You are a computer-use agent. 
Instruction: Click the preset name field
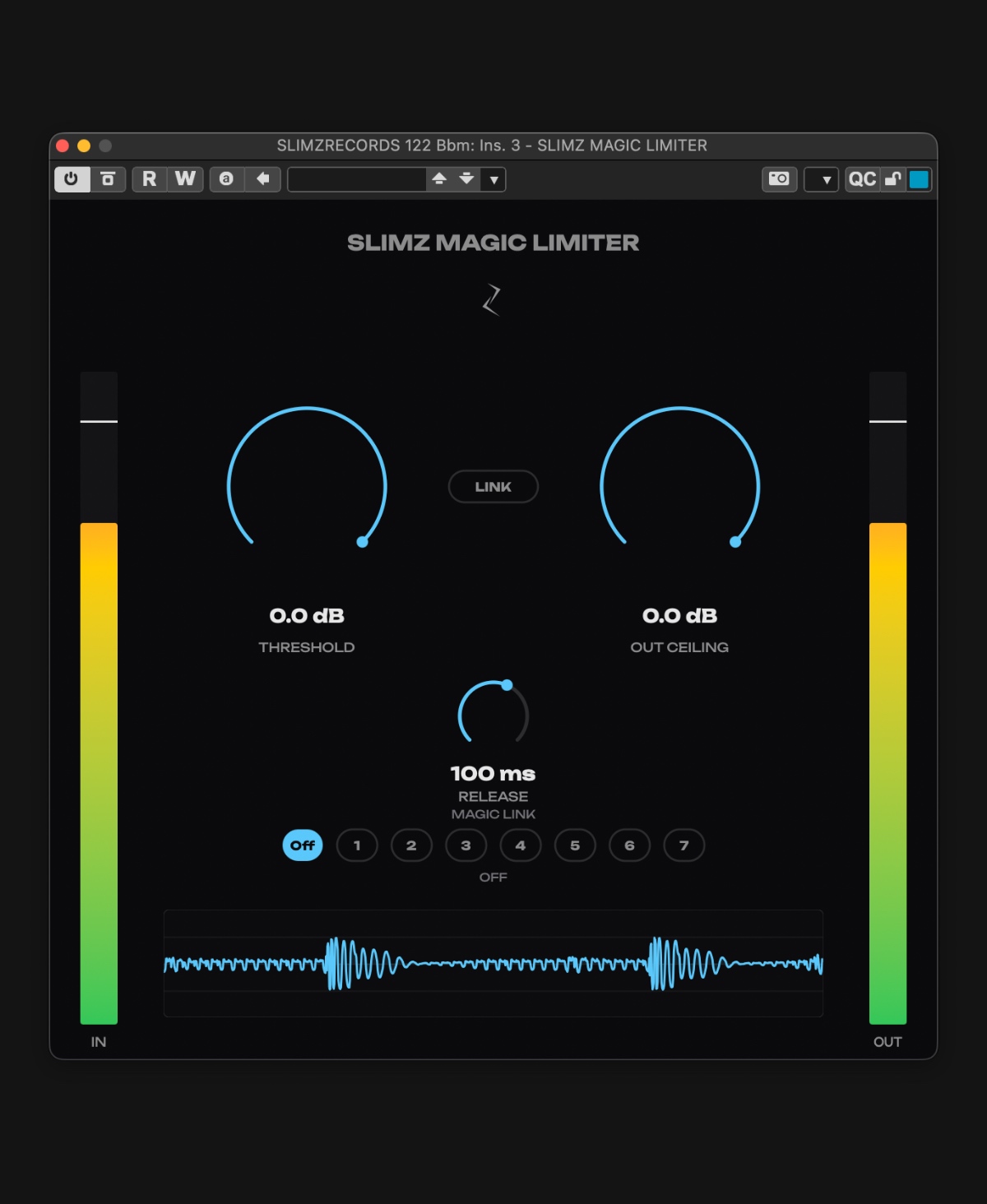[356, 179]
